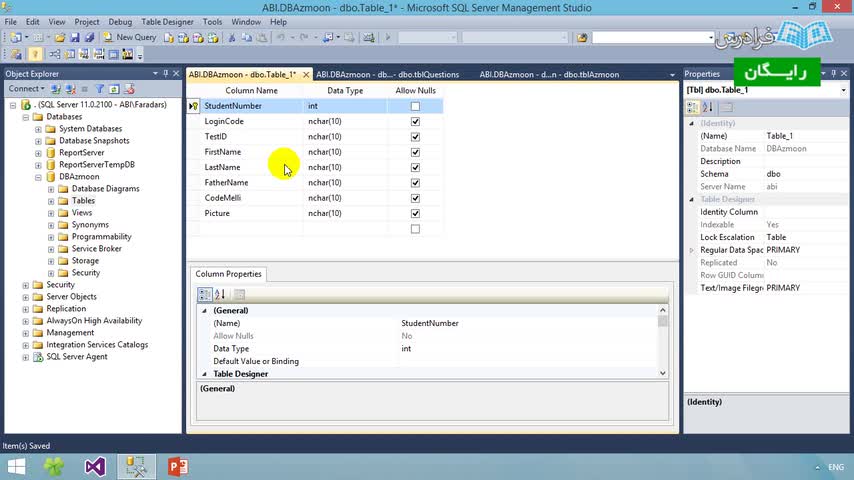Select the Column Properties tab
The height and width of the screenshot is (480, 854).
228,274
